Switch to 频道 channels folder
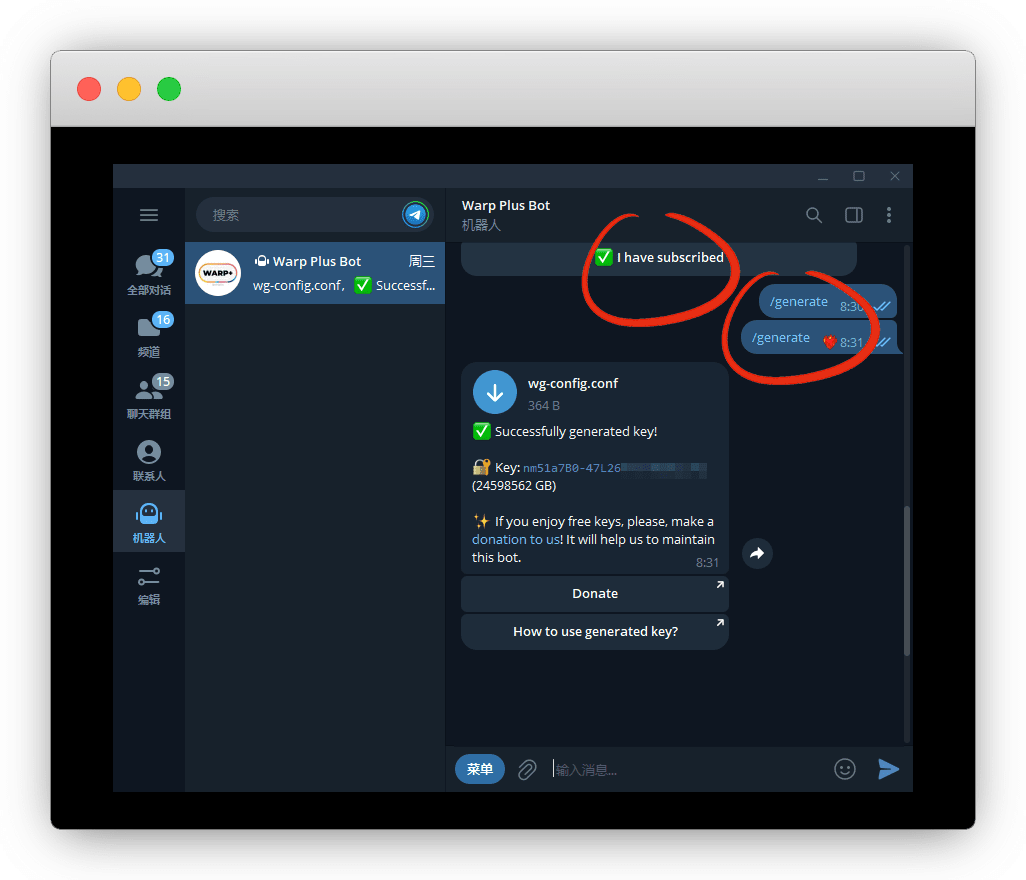Image resolution: width=1026 pixels, height=880 pixels. (x=149, y=335)
